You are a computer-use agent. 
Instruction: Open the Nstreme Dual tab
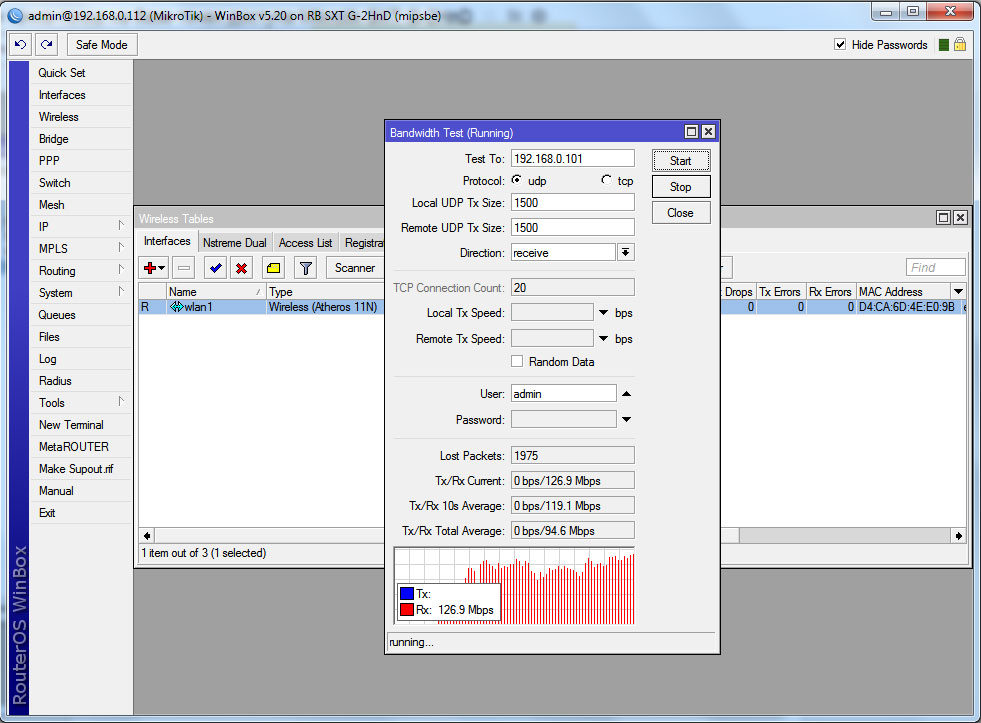[234, 243]
